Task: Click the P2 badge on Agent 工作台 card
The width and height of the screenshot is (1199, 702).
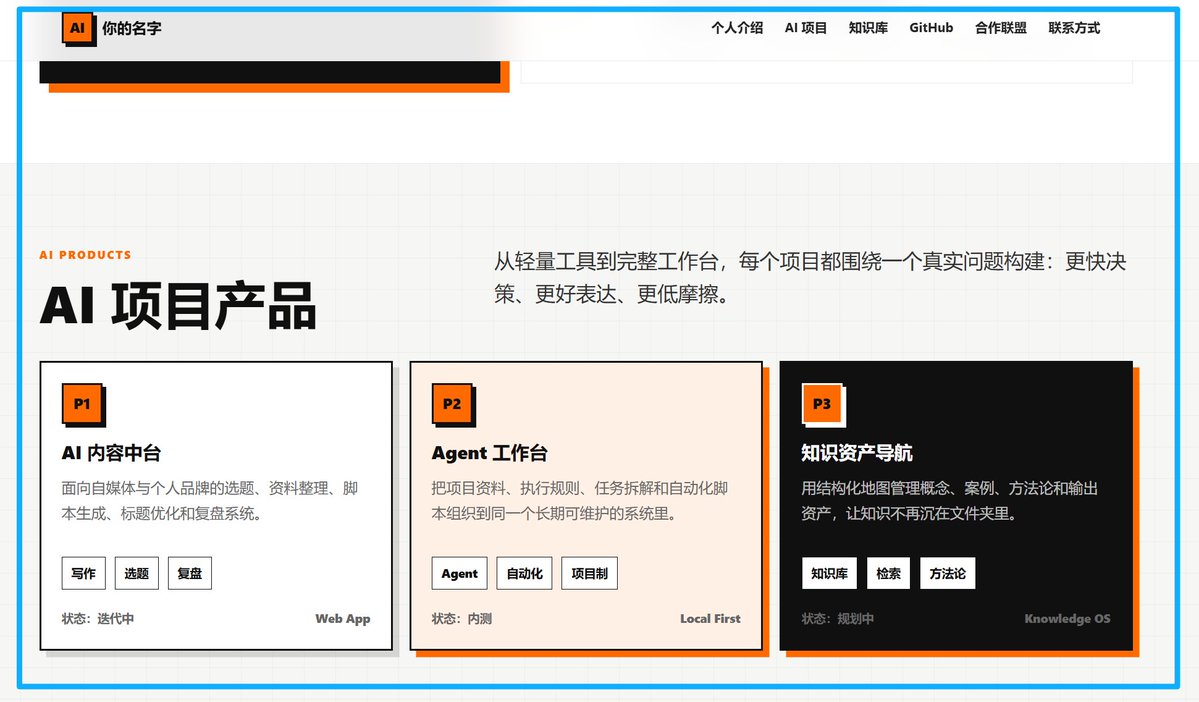Action: 452,404
